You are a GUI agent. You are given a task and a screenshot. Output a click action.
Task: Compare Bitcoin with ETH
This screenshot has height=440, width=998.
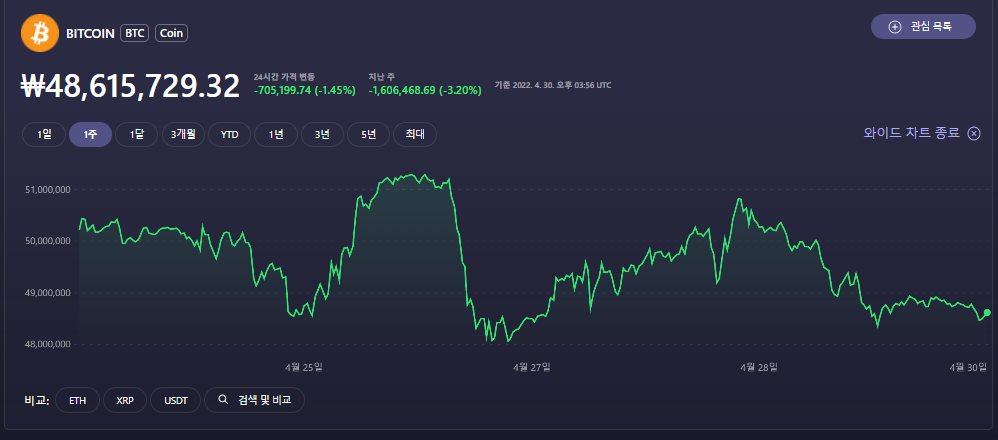[78, 401]
